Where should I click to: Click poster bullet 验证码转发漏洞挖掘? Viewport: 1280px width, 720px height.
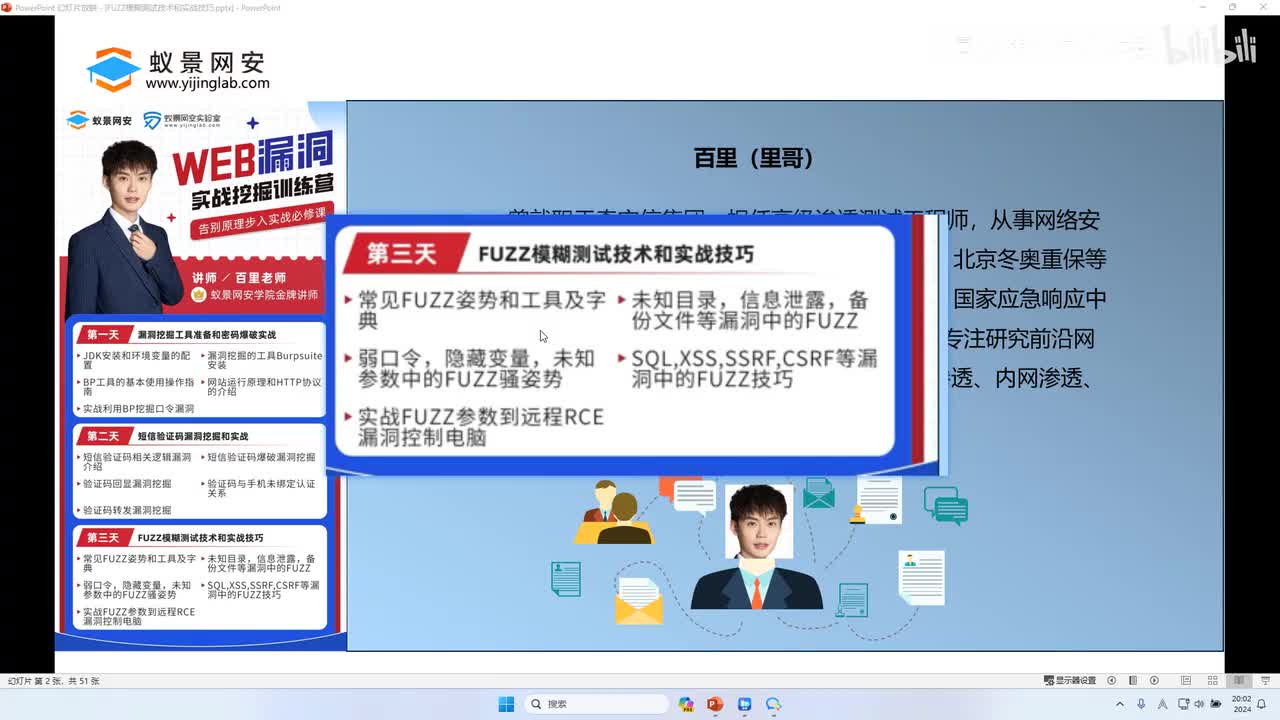click(127, 510)
